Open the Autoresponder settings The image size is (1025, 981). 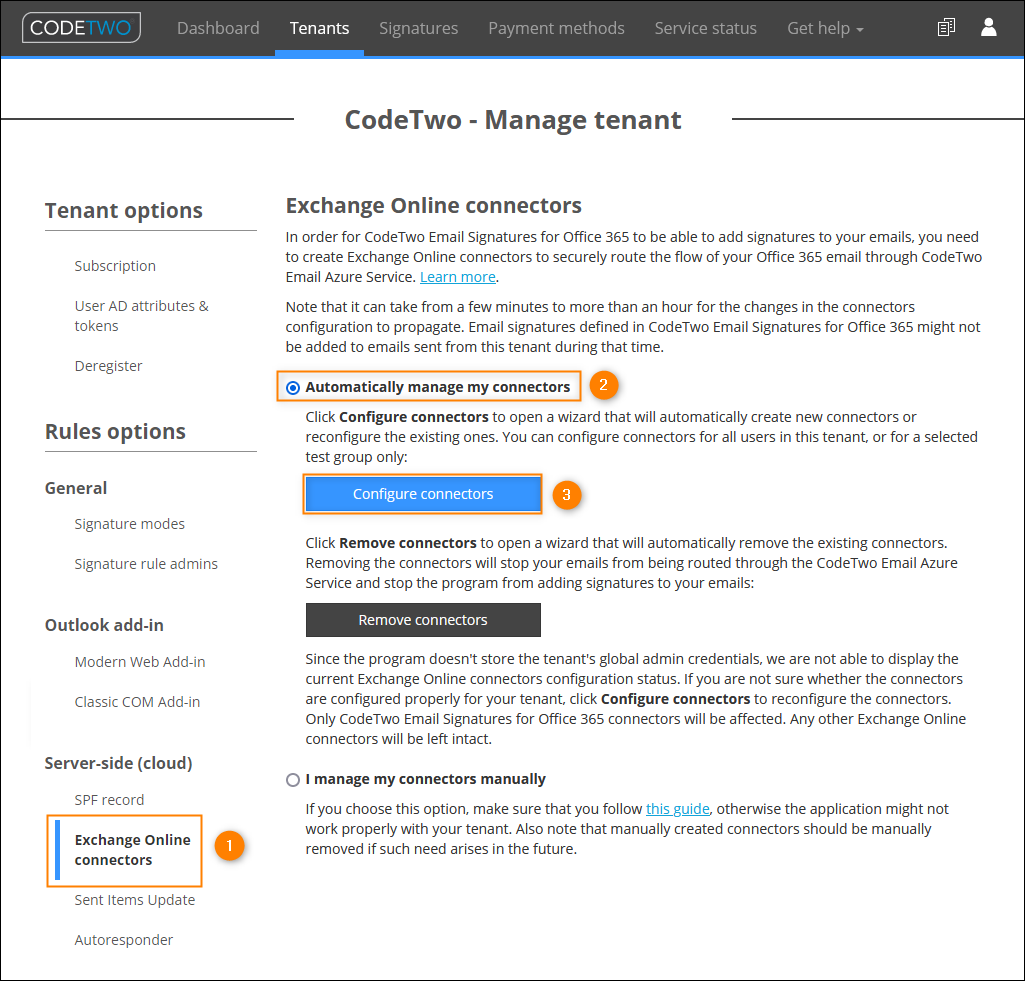click(123, 939)
